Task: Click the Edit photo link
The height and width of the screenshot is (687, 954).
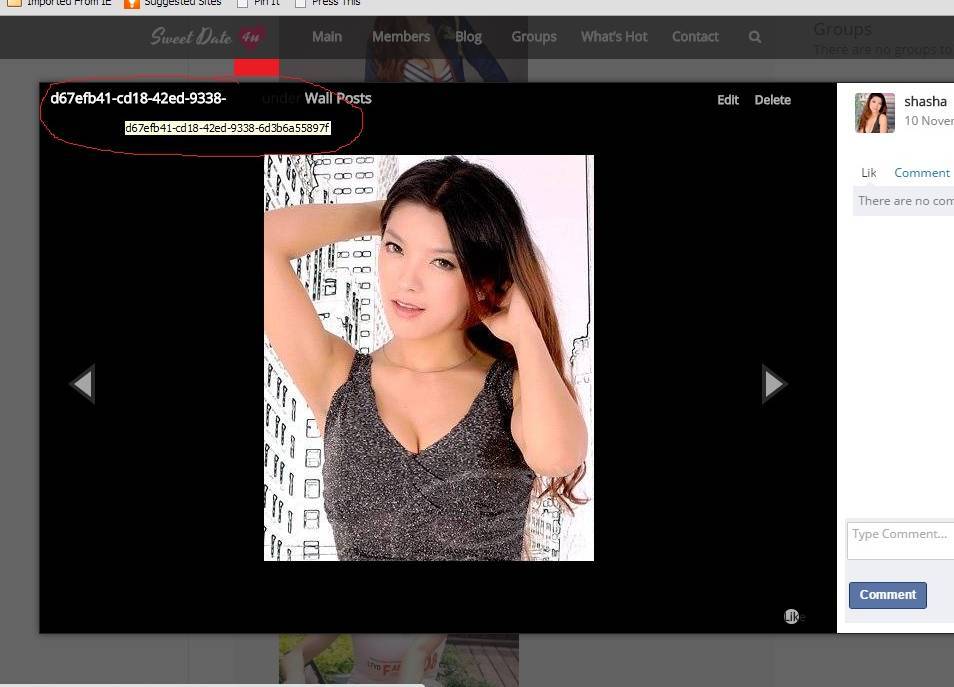Action: pyautogui.click(x=728, y=100)
